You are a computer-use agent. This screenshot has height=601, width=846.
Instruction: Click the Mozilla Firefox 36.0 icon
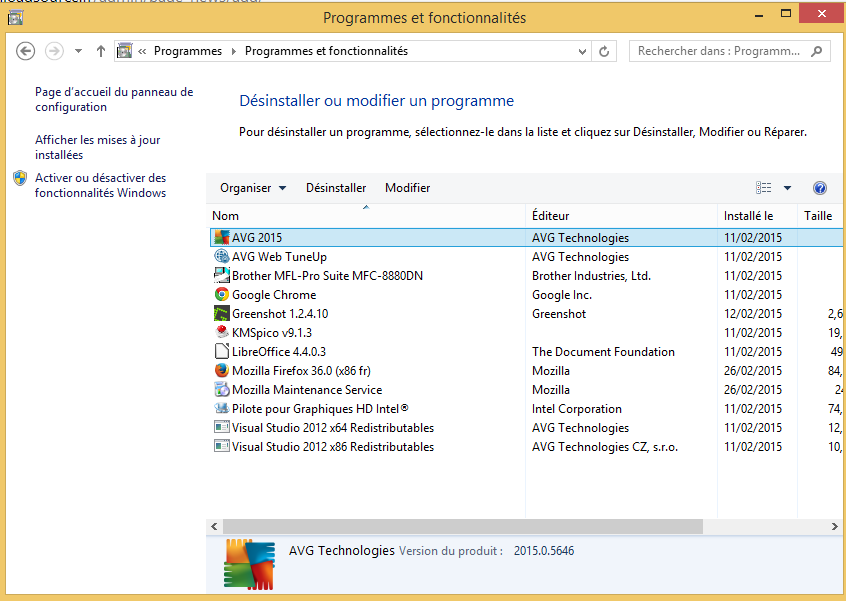[x=222, y=371]
